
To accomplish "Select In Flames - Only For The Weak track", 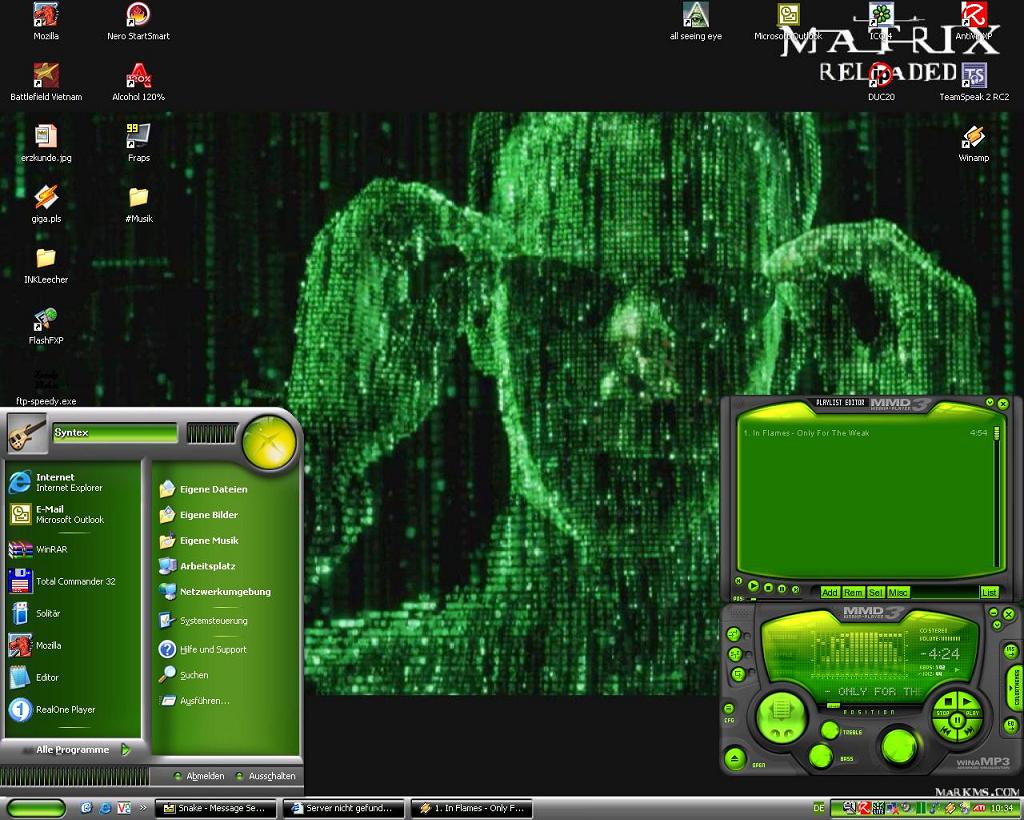I will click(864, 433).
